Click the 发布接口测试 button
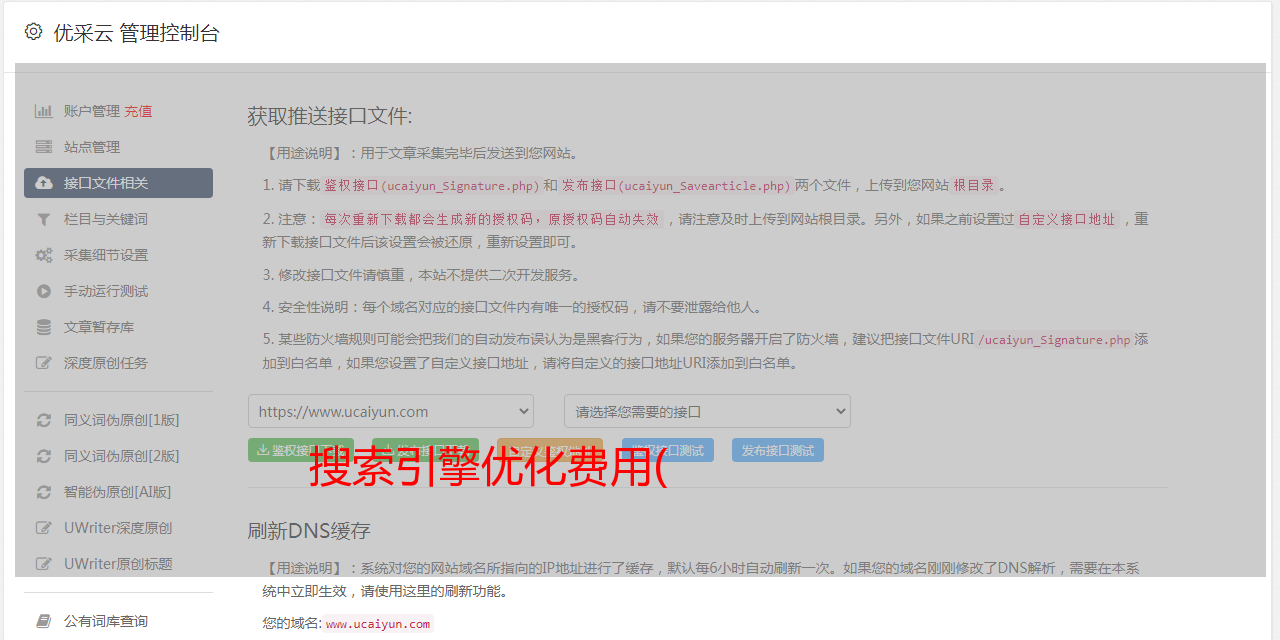The image size is (1280, 640). pyautogui.click(x=778, y=450)
